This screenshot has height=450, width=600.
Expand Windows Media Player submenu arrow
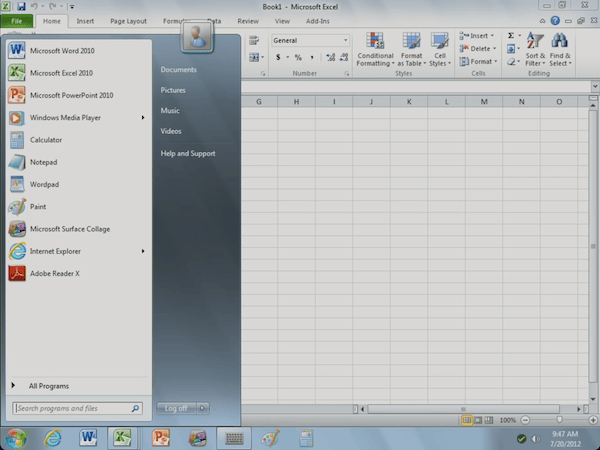point(143,117)
